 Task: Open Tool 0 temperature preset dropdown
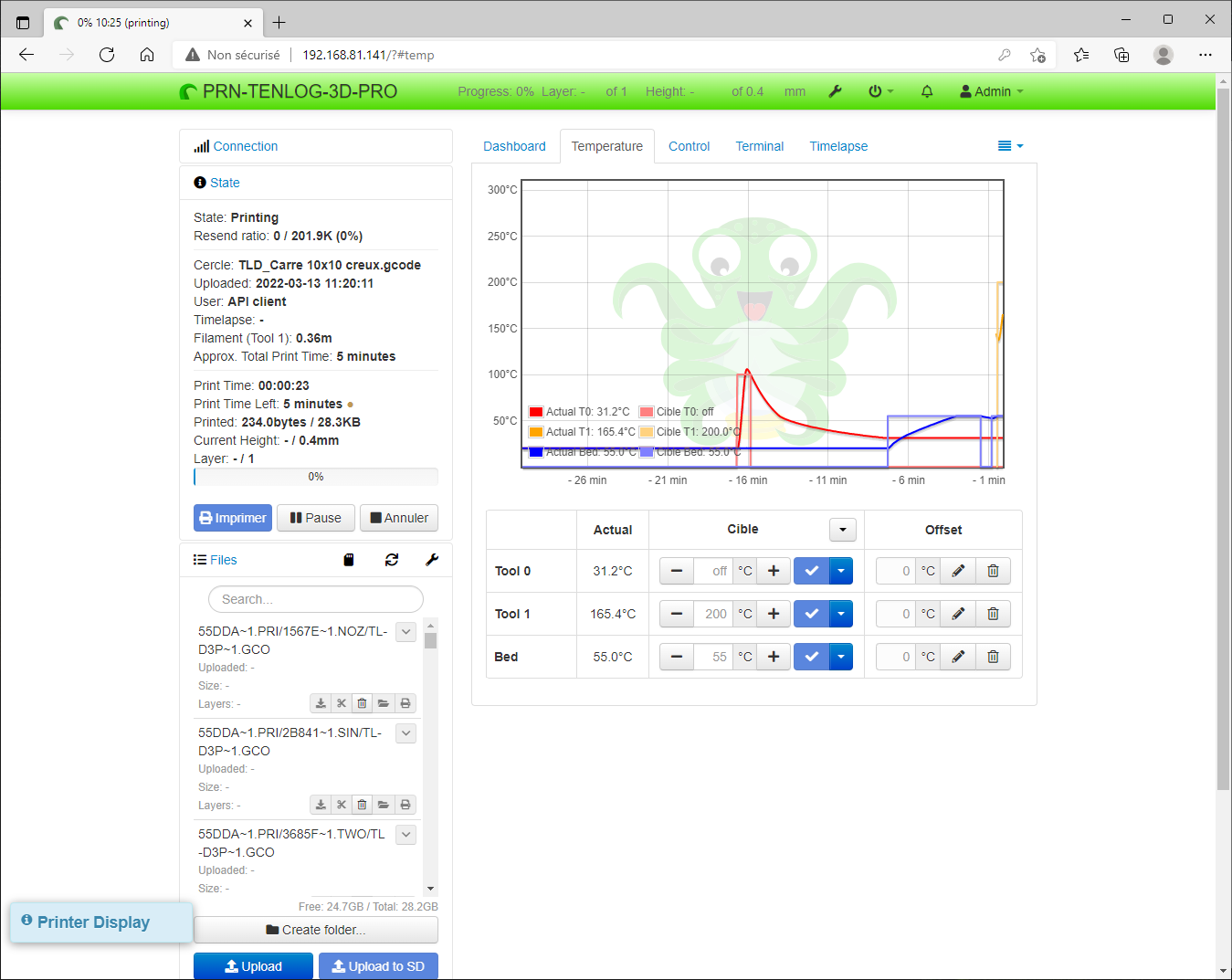(x=841, y=571)
